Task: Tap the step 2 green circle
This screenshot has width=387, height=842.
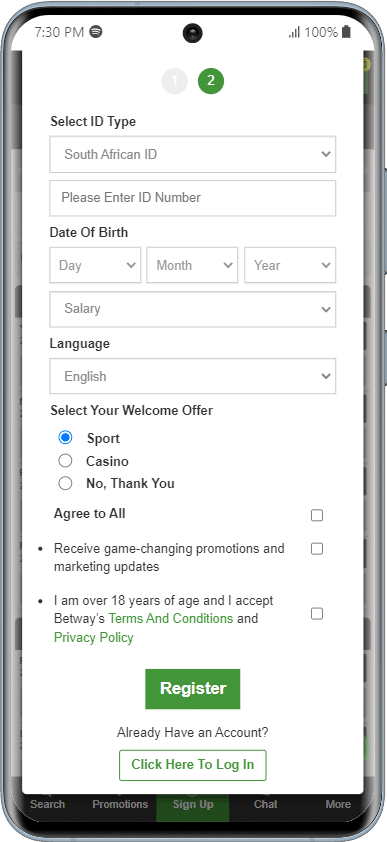Action: click(x=211, y=81)
